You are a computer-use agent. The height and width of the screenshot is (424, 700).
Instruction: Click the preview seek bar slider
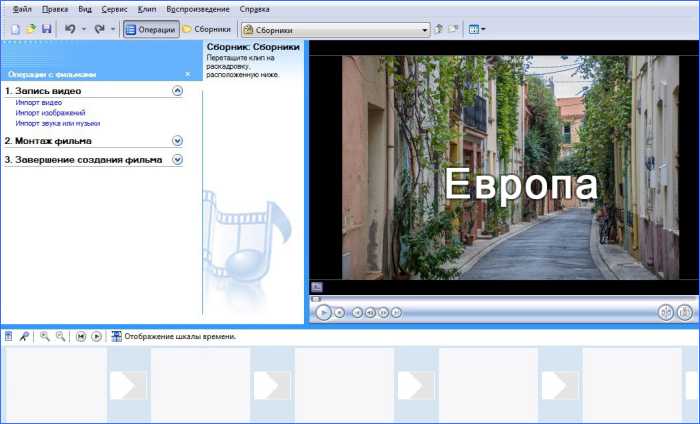pos(316,298)
